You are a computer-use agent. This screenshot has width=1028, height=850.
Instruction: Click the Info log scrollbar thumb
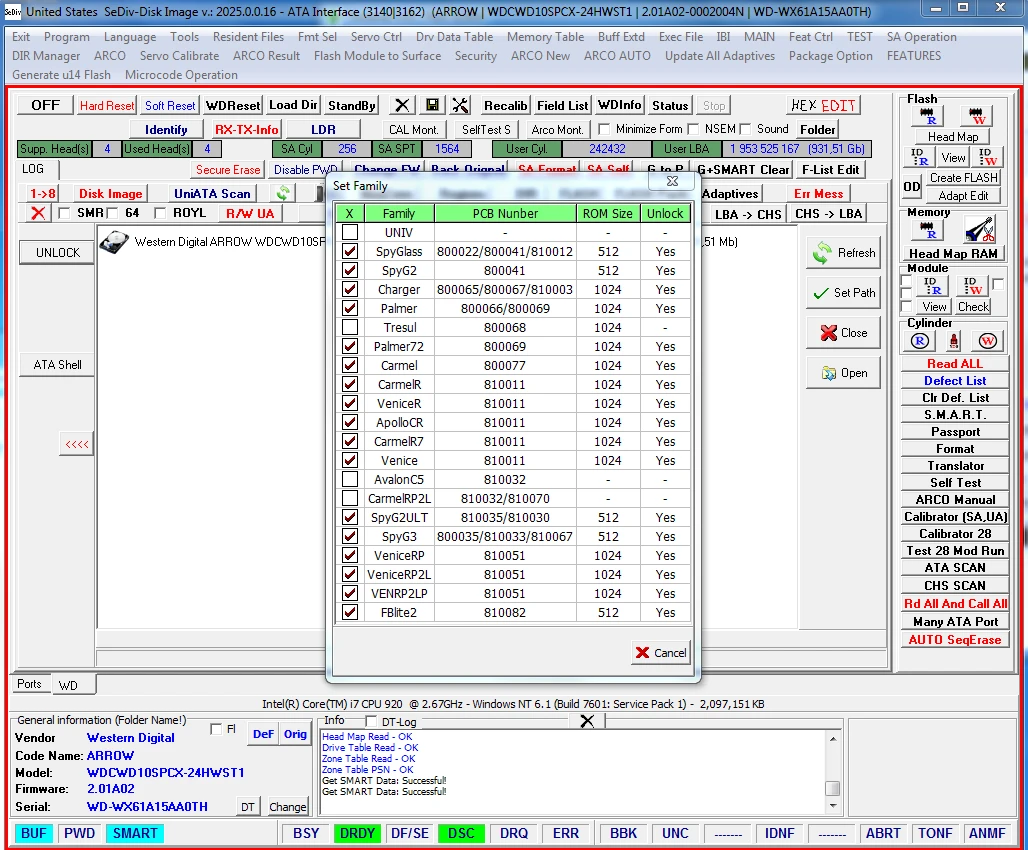click(x=833, y=788)
